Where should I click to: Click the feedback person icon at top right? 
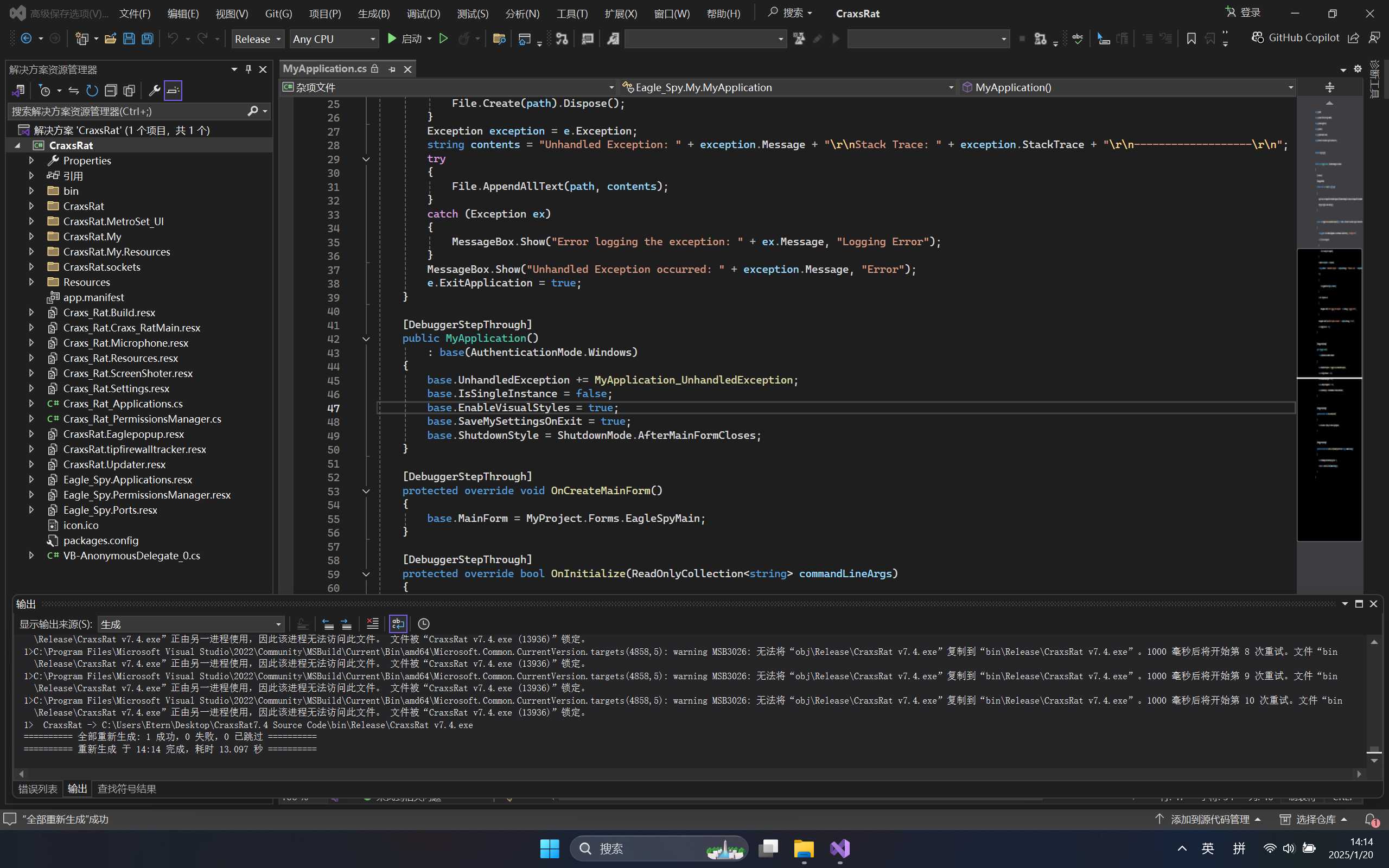(1375, 38)
